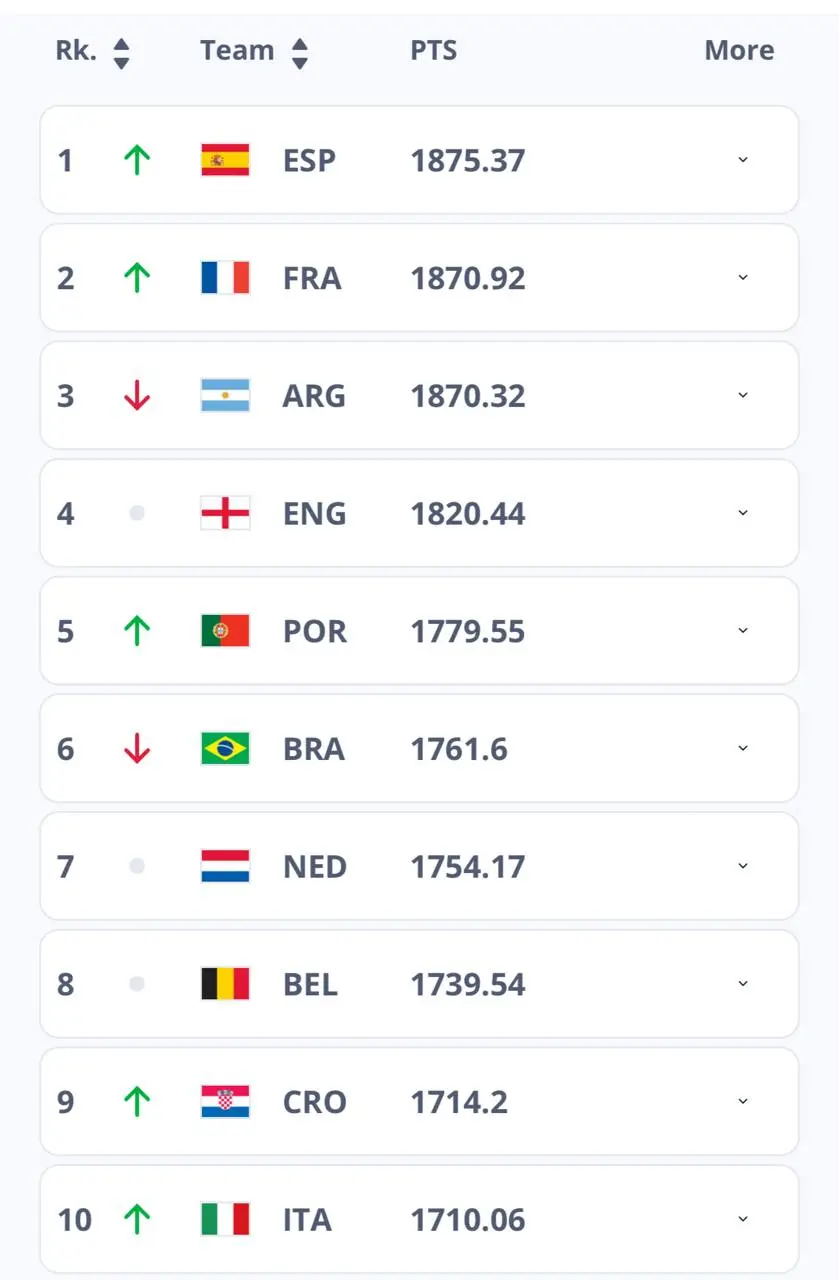
Task: Click the 1754.17 points value for NED
Action: tap(467, 866)
